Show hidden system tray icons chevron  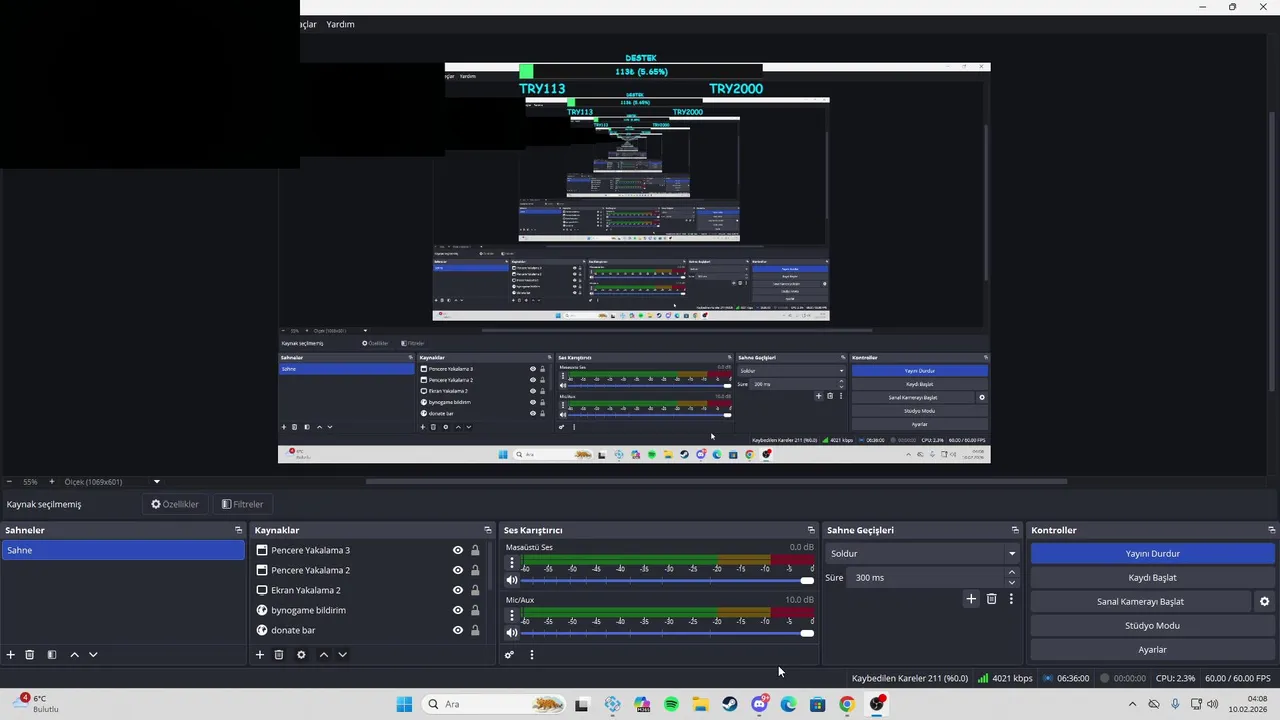click(1132, 704)
